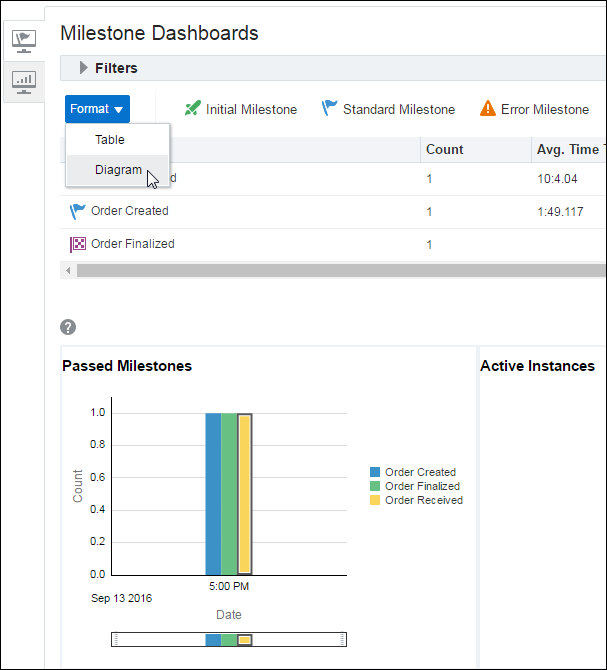This screenshot has height=670, width=607.
Task: Sort by the Avg. Time column header
Action: [x=568, y=149]
